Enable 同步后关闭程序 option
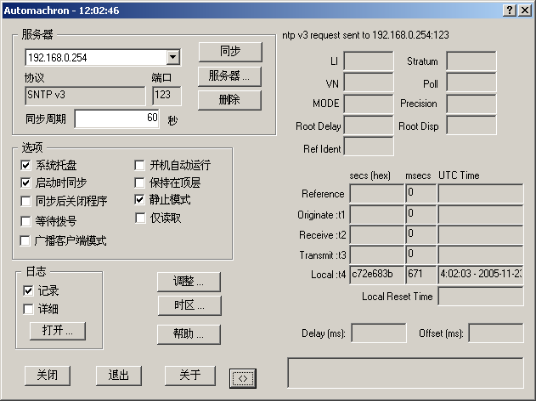Screen dimensions: 536x401 [26, 201]
